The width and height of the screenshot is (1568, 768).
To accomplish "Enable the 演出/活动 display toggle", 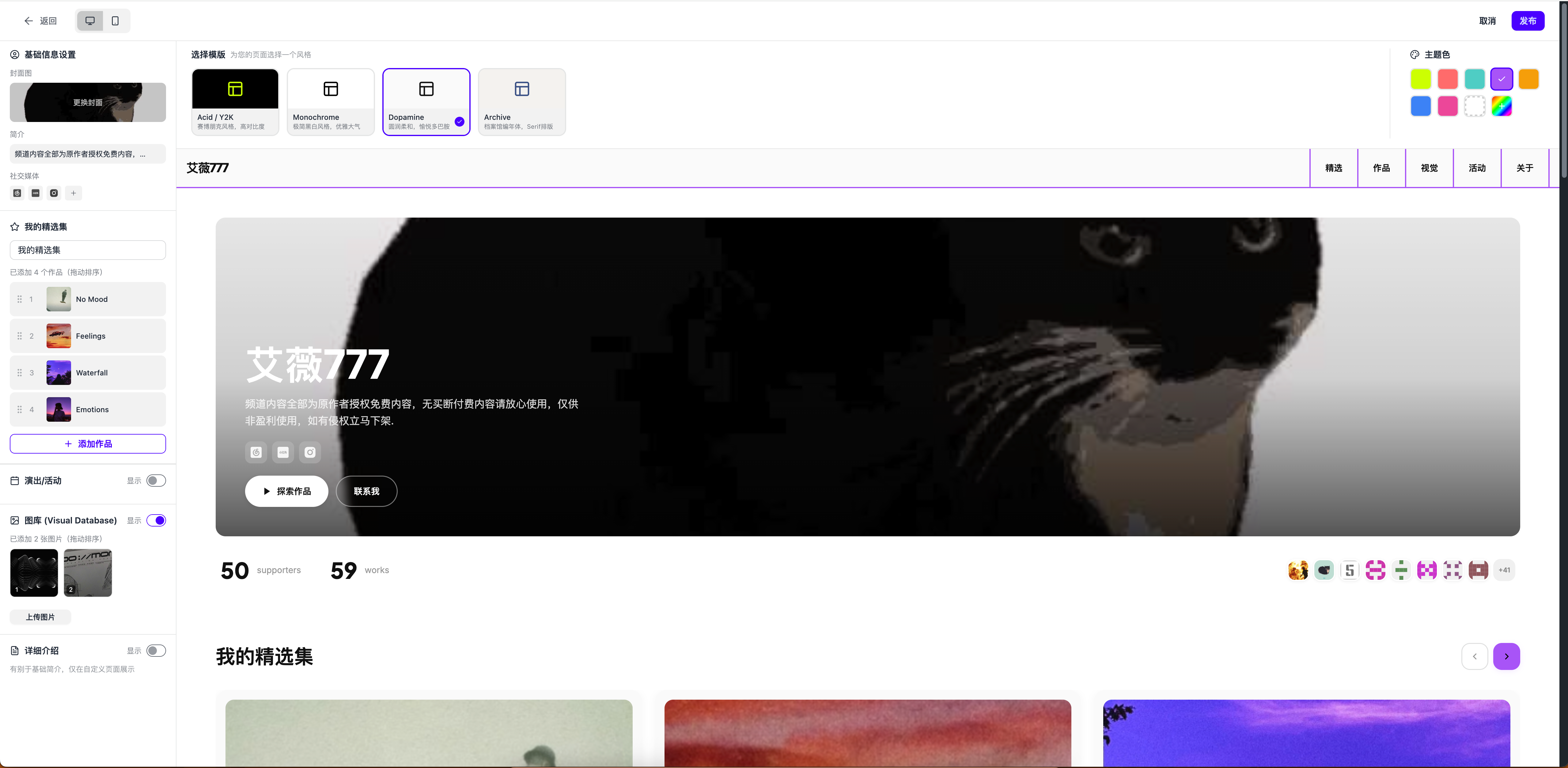I will [x=155, y=481].
